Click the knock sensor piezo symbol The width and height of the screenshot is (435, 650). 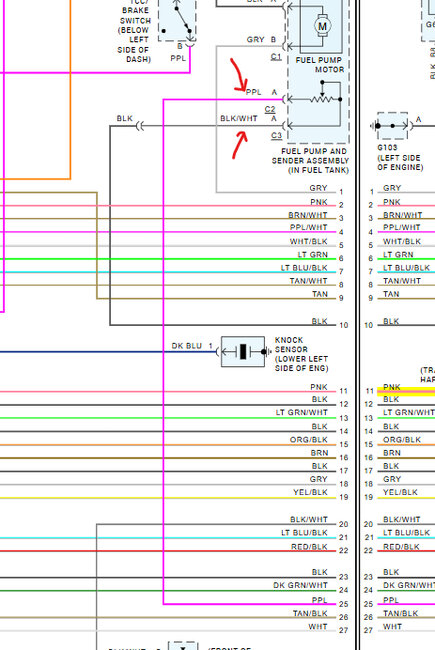pos(243,352)
